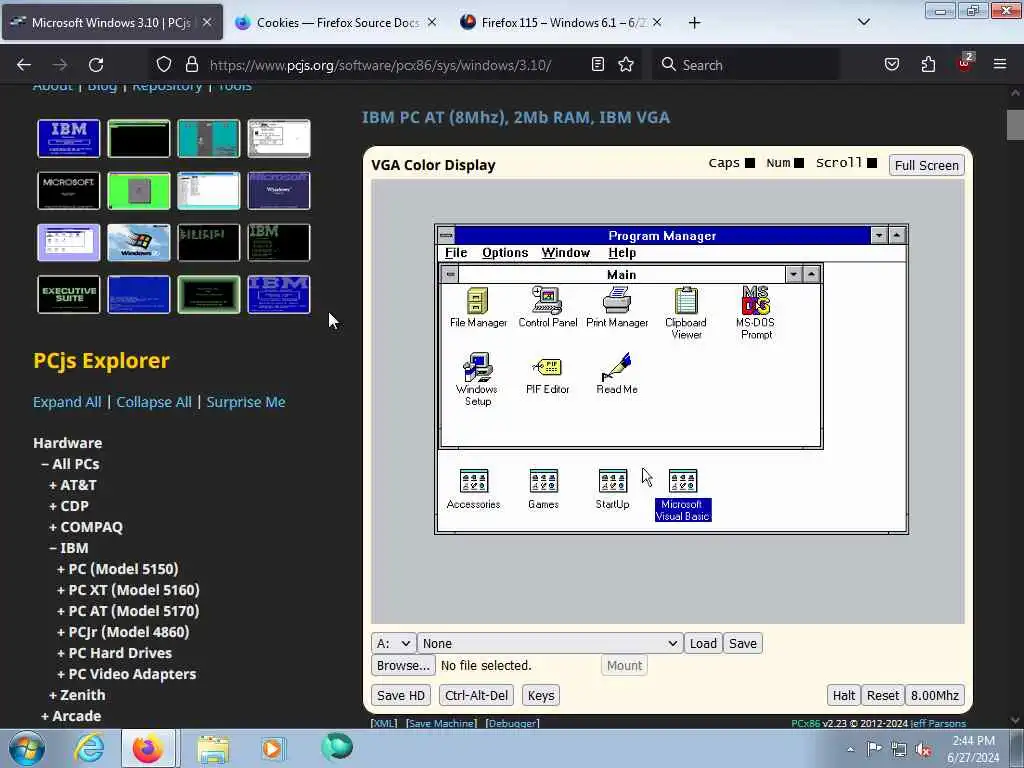
Task: Click the Full Screen button
Action: (x=927, y=165)
